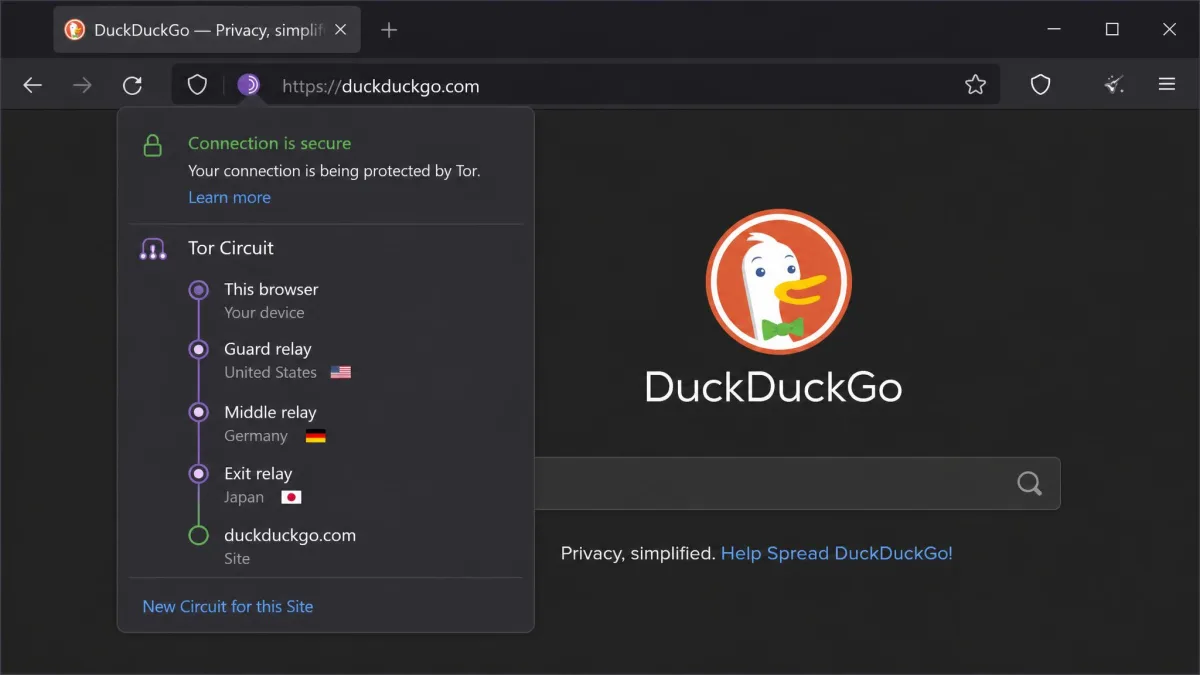Click the New Identity broom icon
1200x675 pixels.
[x=1114, y=85]
